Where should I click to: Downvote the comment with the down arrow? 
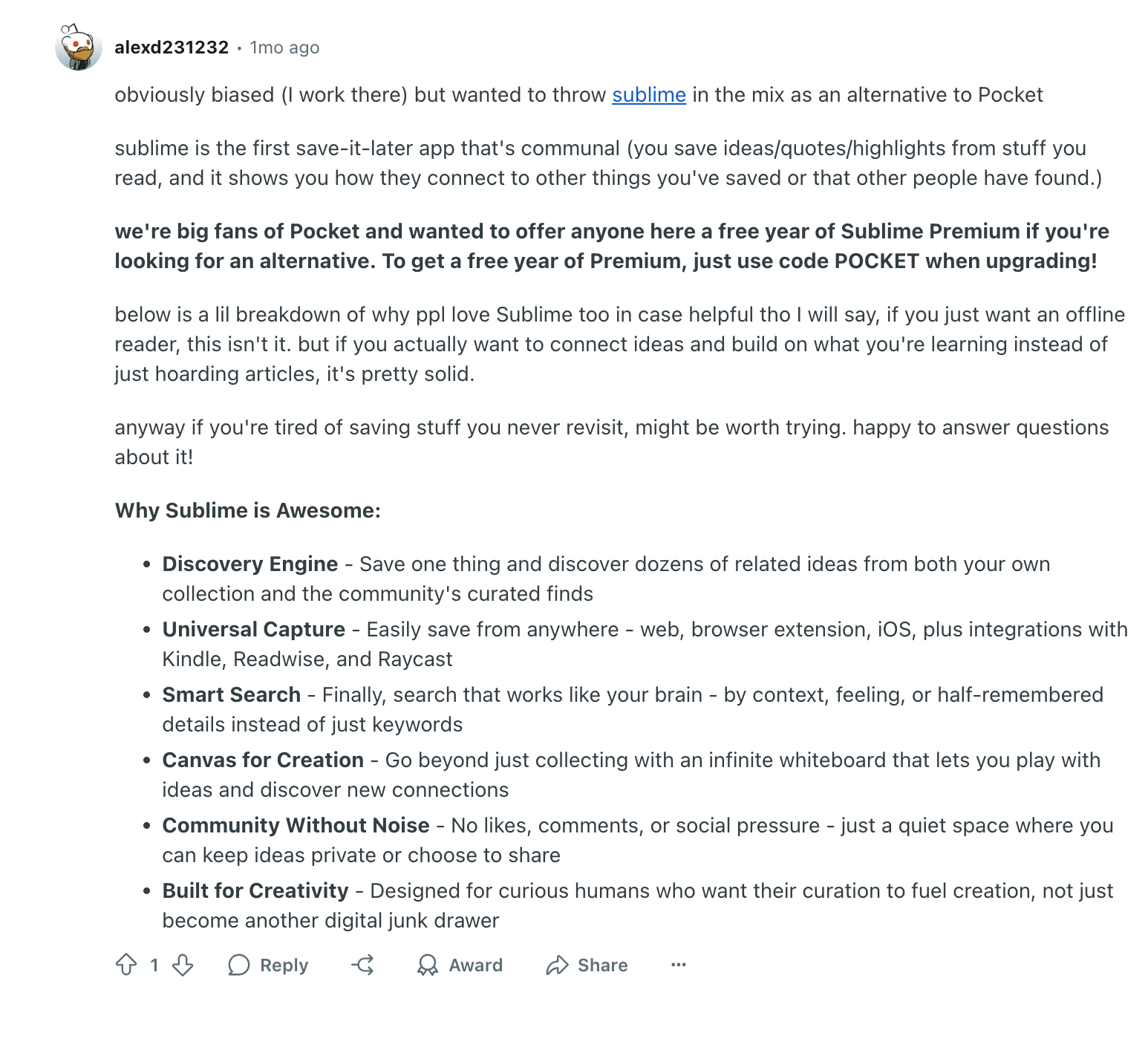[183, 965]
